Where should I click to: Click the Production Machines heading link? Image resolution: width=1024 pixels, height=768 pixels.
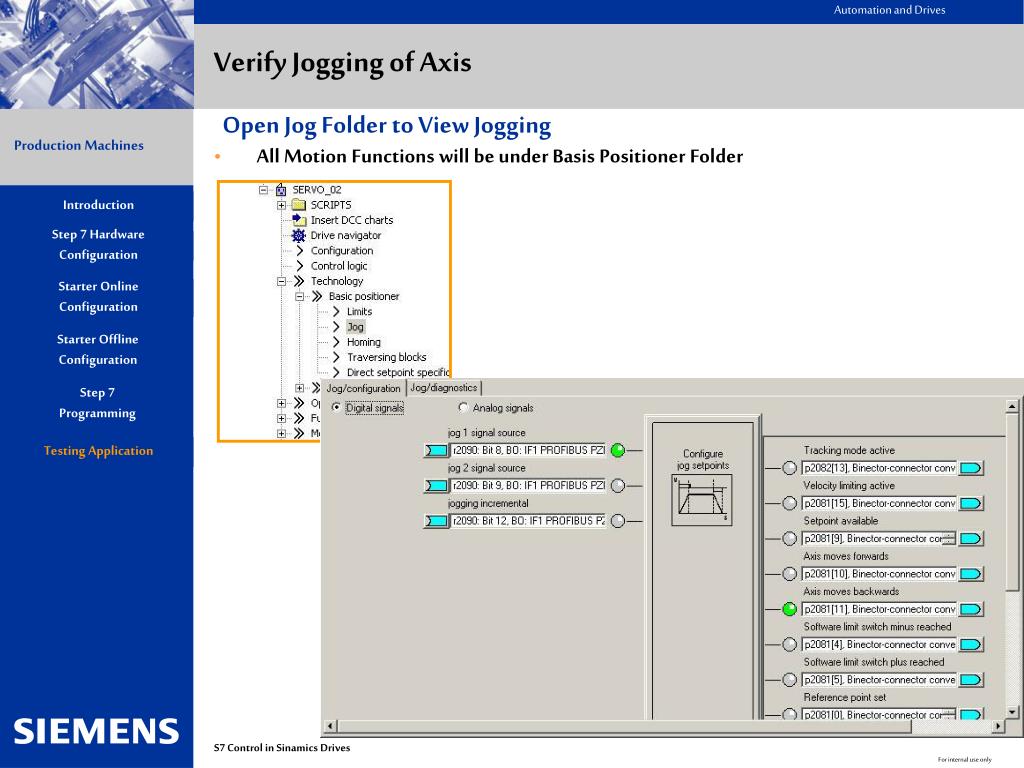tap(78, 146)
